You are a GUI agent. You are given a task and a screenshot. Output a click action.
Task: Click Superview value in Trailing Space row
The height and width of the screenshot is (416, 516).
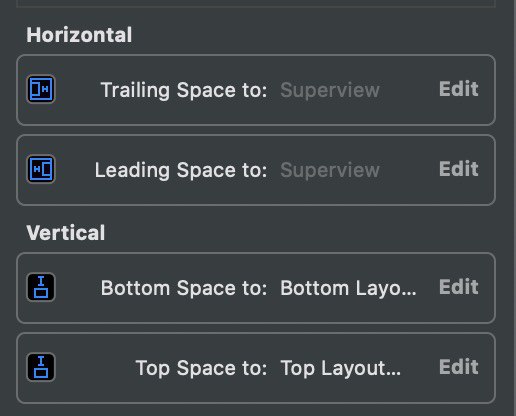click(330, 90)
